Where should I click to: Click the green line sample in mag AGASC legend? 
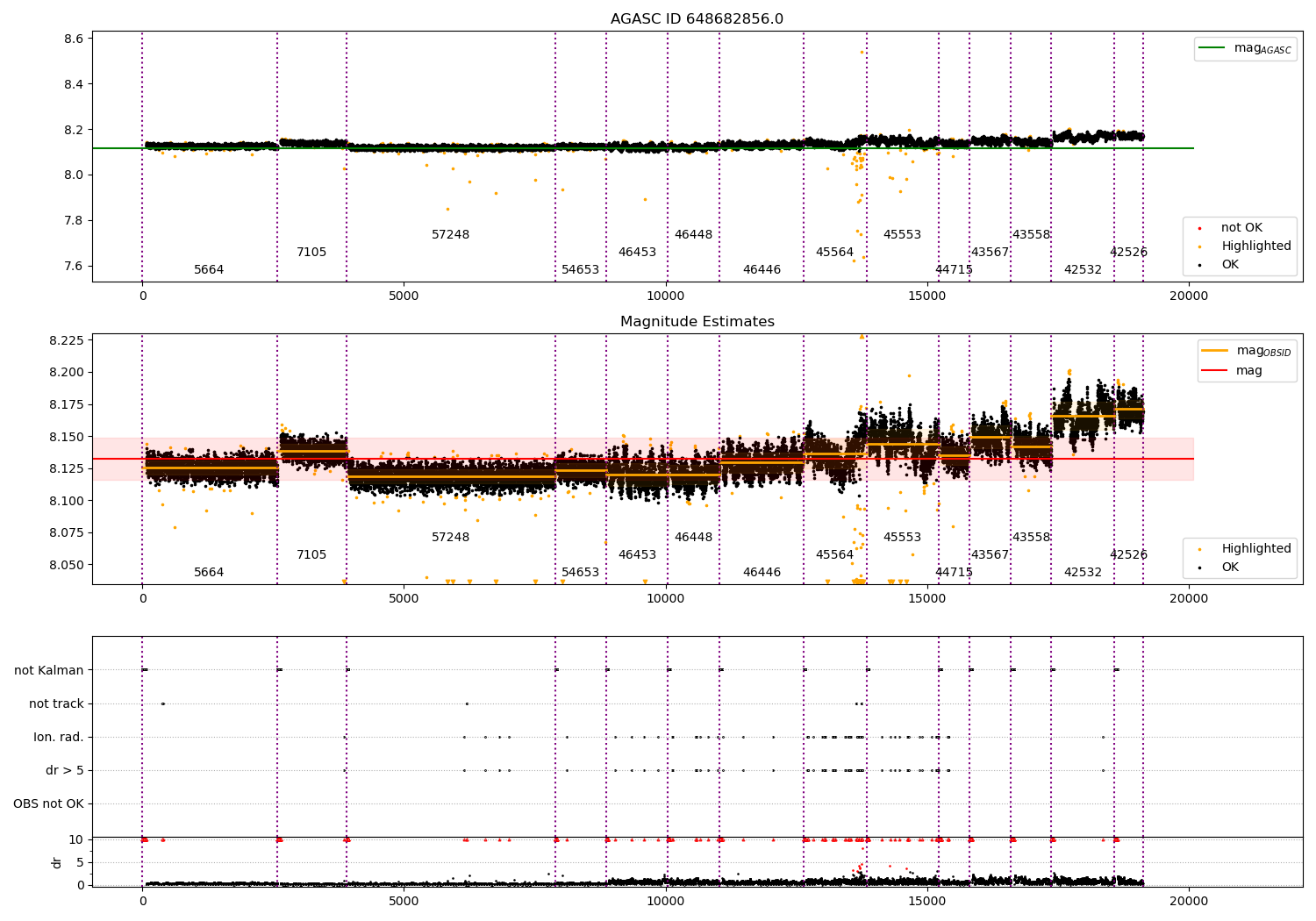(1212, 48)
